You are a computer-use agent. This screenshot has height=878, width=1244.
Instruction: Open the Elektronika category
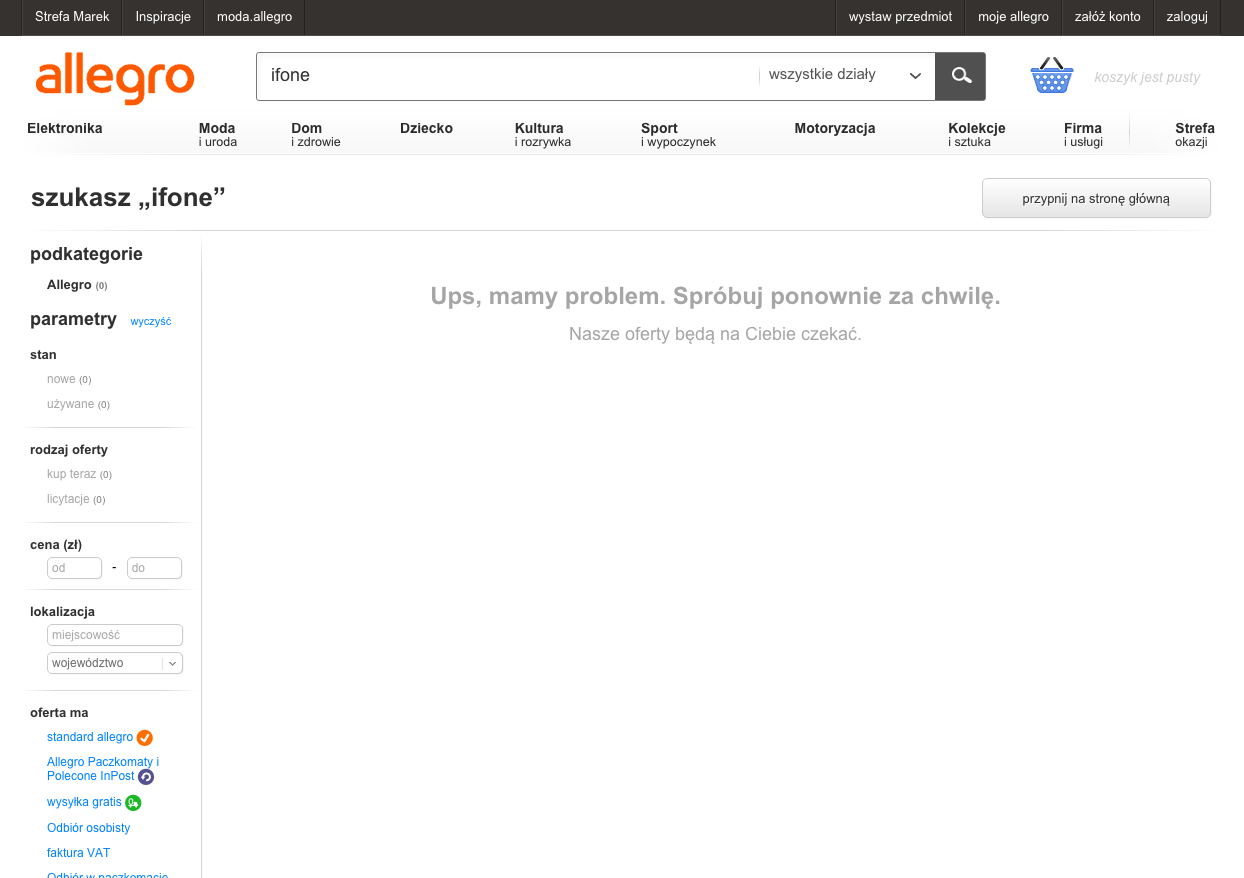click(x=65, y=128)
